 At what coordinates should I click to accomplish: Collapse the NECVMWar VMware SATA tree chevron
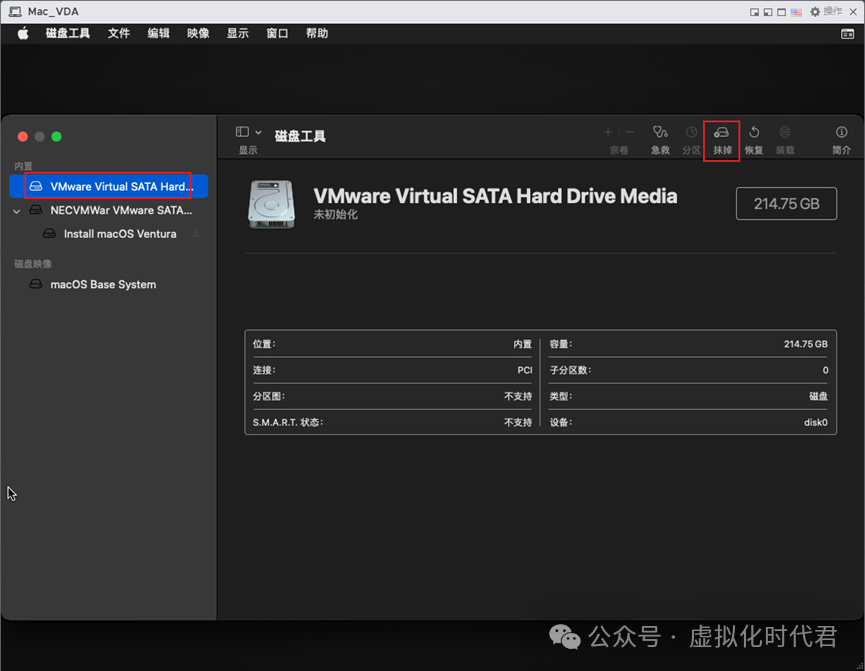(x=17, y=211)
